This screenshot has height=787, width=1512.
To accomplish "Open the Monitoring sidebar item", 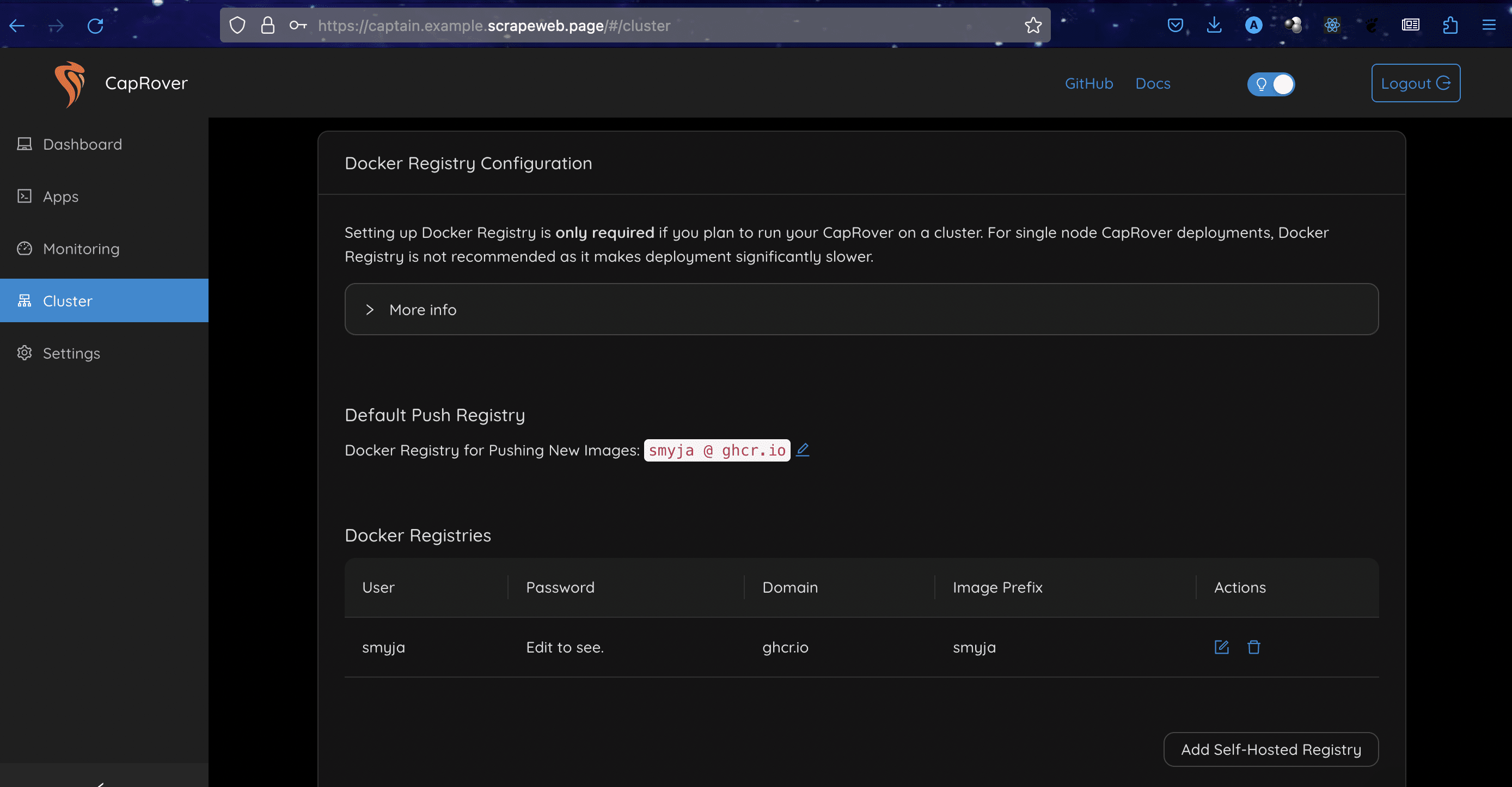I will 81,249.
